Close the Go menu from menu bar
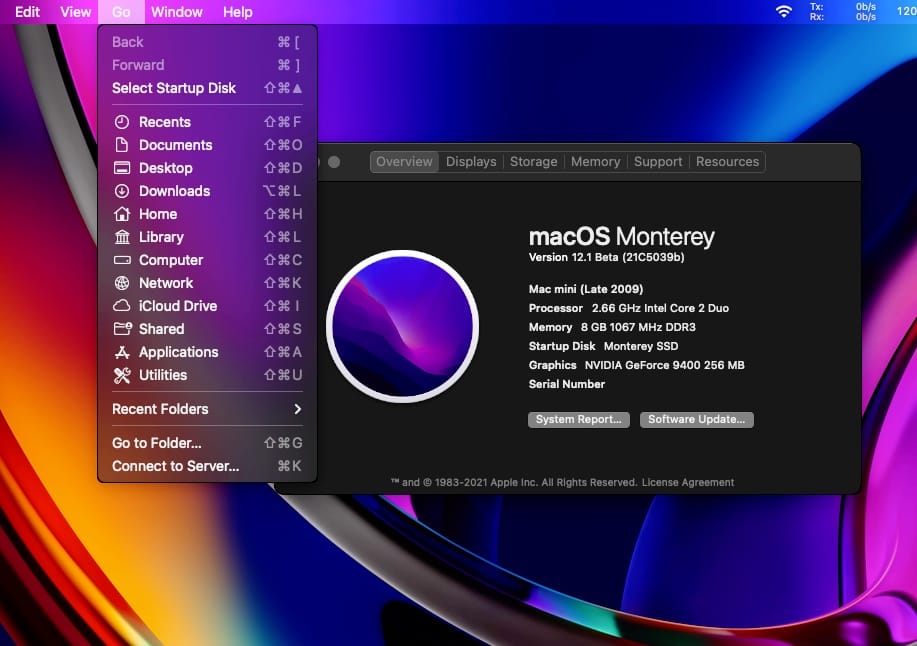 (x=121, y=12)
